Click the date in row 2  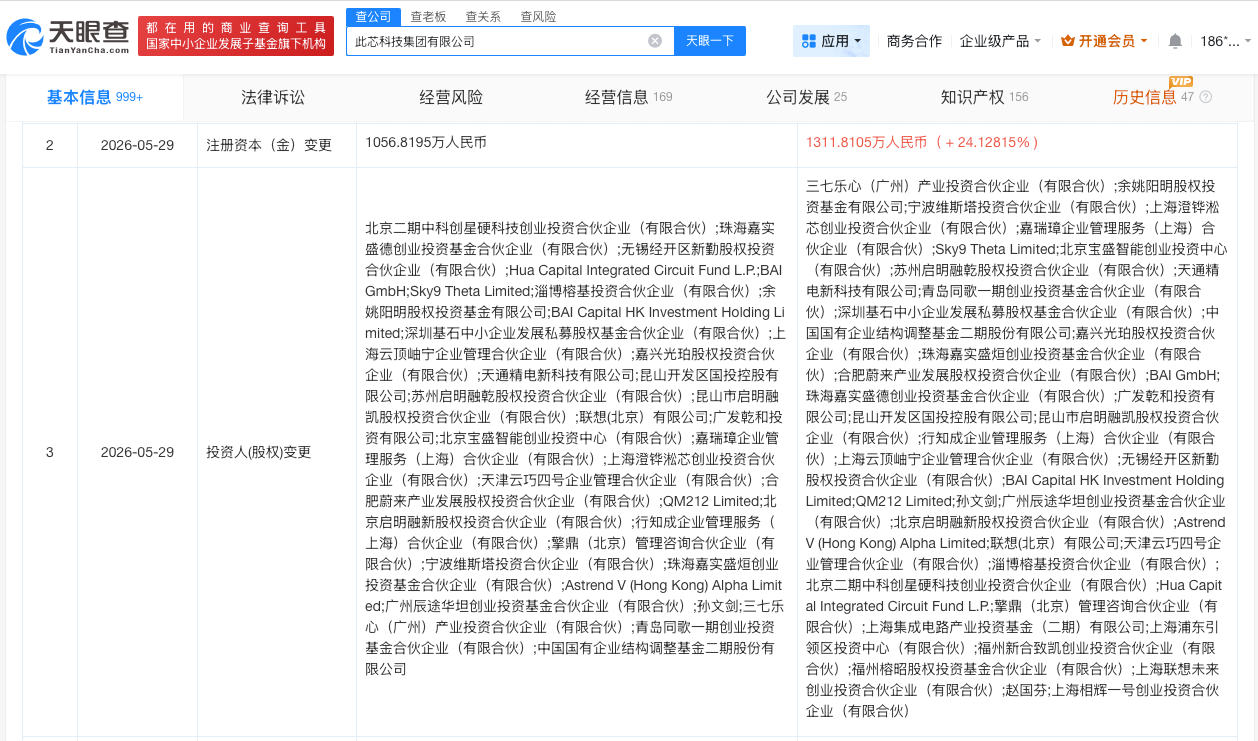(x=137, y=145)
